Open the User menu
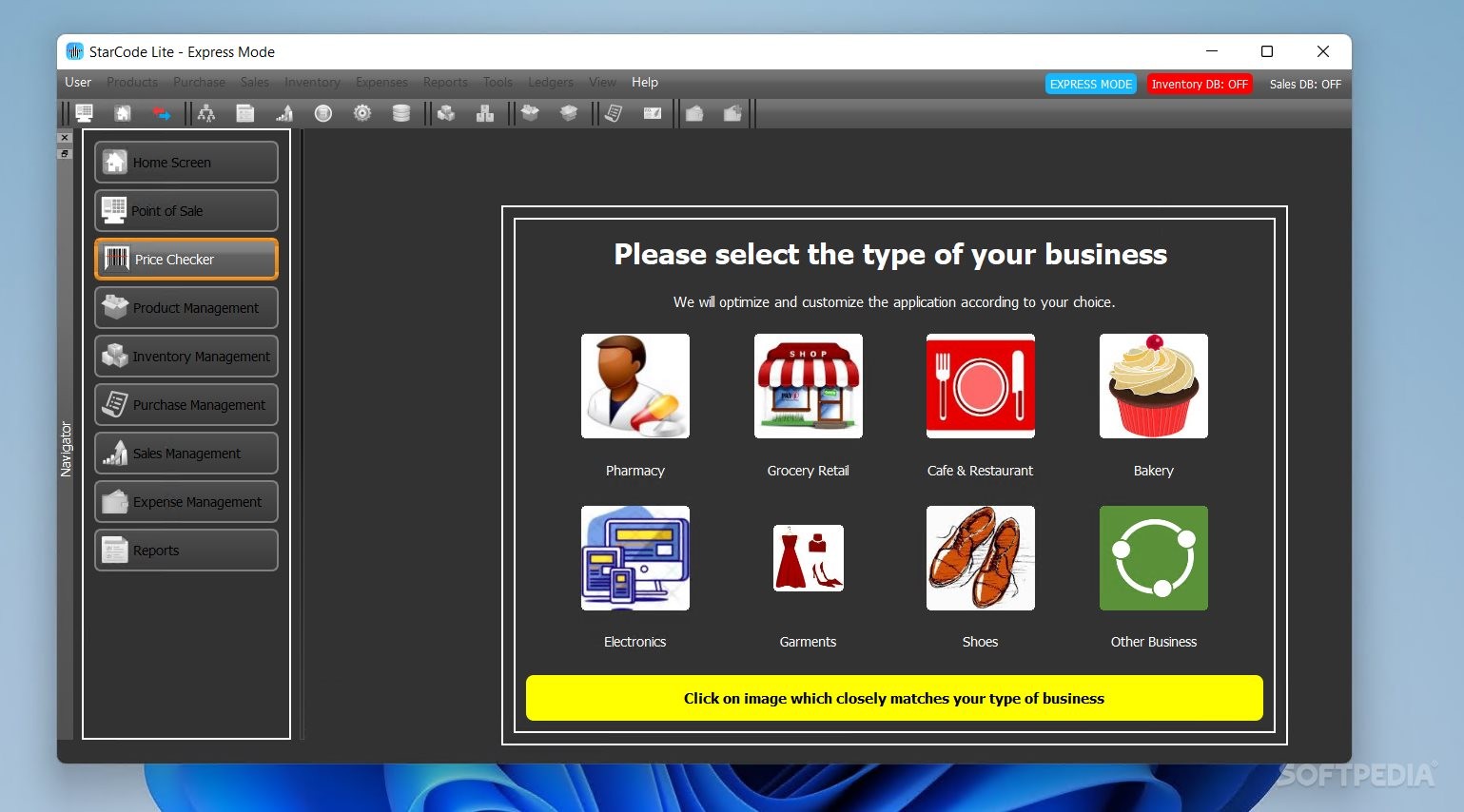Viewport: 1464px width, 812px height. coord(78,83)
